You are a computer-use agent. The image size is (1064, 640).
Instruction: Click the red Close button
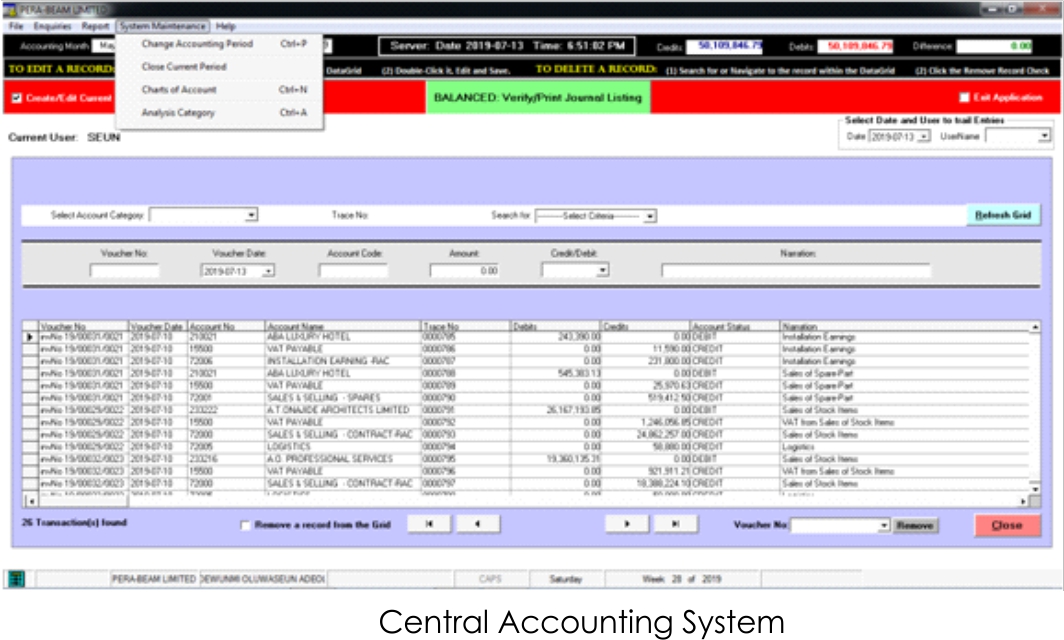(1006, 525)
